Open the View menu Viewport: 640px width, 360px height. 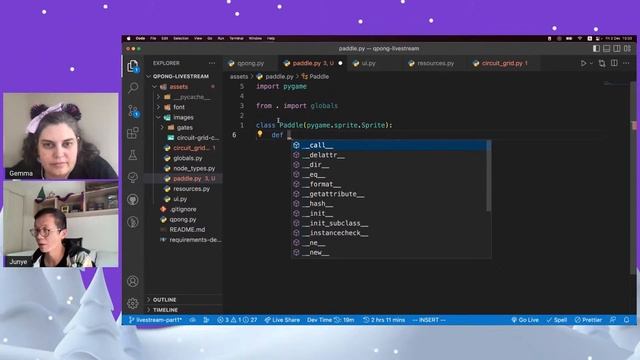(198, 38)
